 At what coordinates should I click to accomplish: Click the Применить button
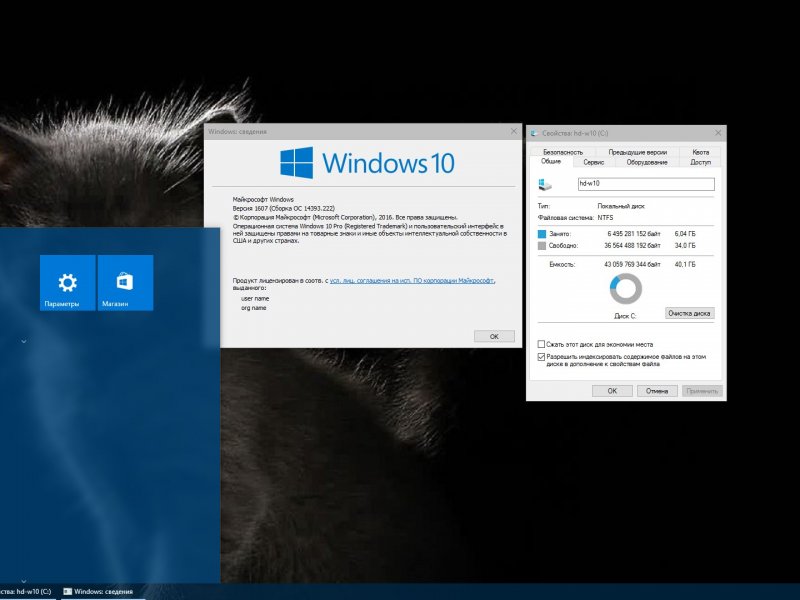(702, 391)
